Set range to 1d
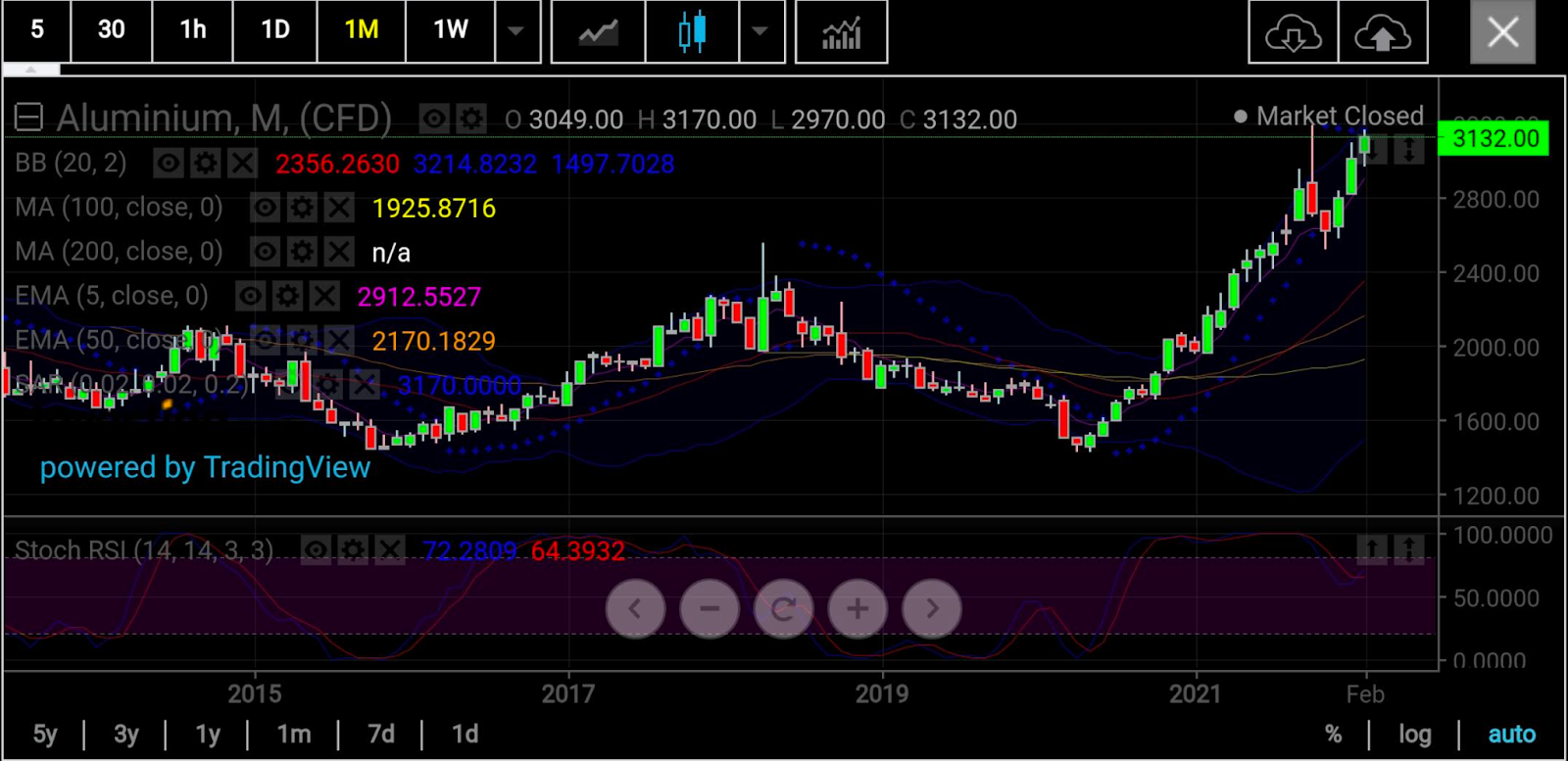This screenshot has width=1568, height=761. click(465, 735)
